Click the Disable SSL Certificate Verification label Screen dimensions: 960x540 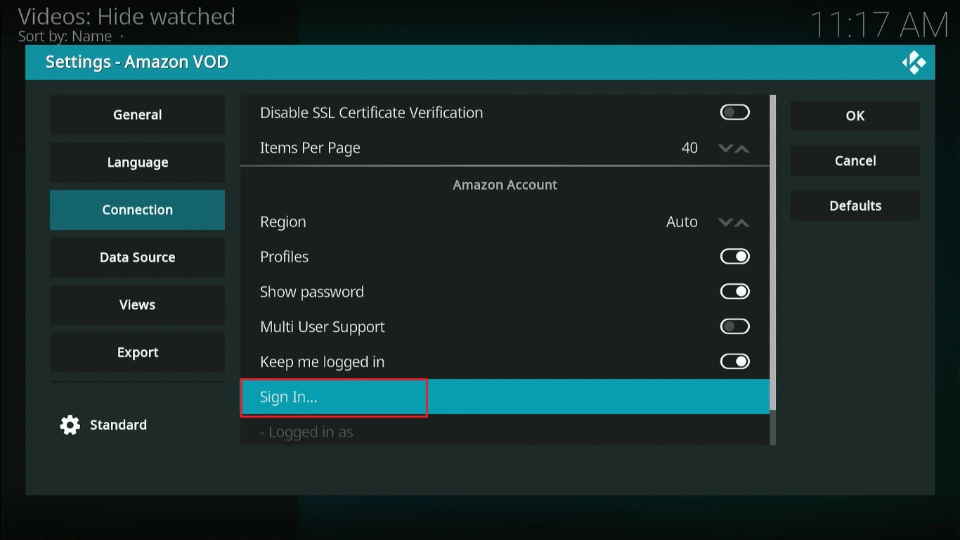click(371, 113)
